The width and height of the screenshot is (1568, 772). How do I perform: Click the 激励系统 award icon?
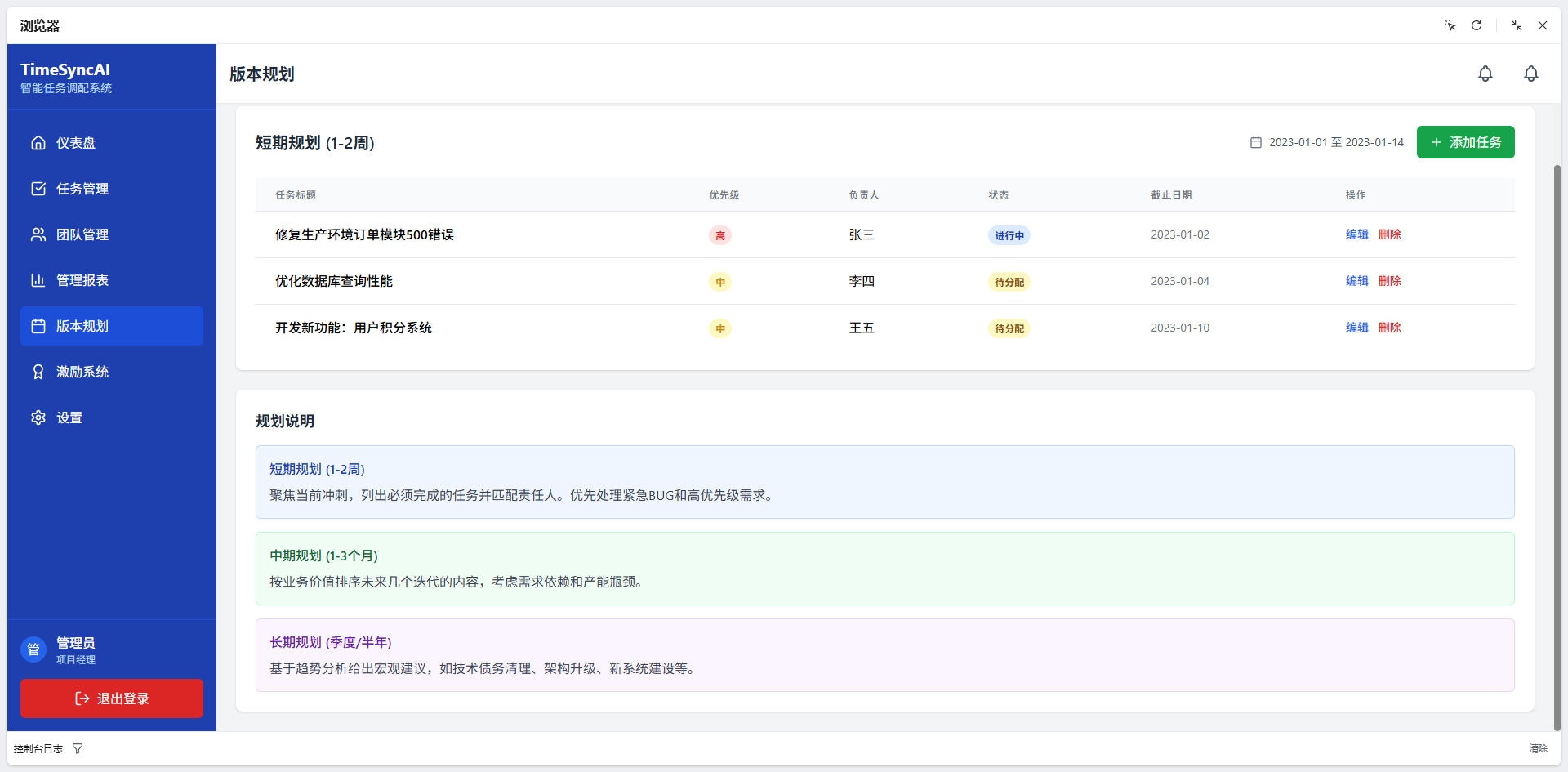pos(38,372)
